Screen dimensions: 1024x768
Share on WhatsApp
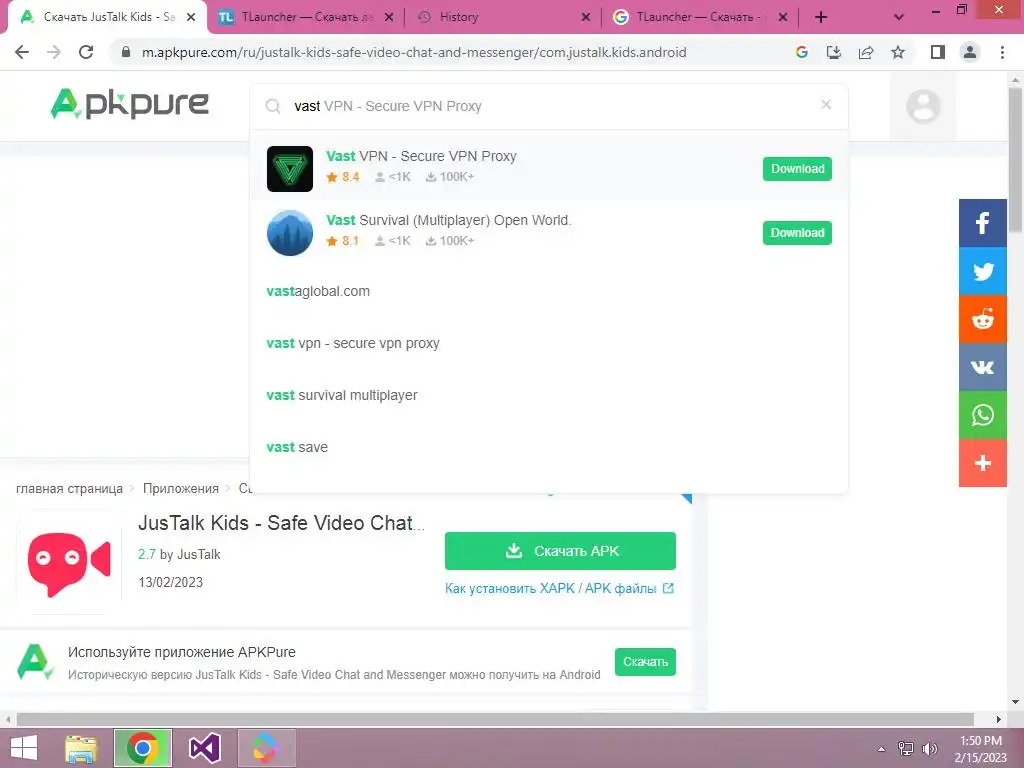pos(982,415)
